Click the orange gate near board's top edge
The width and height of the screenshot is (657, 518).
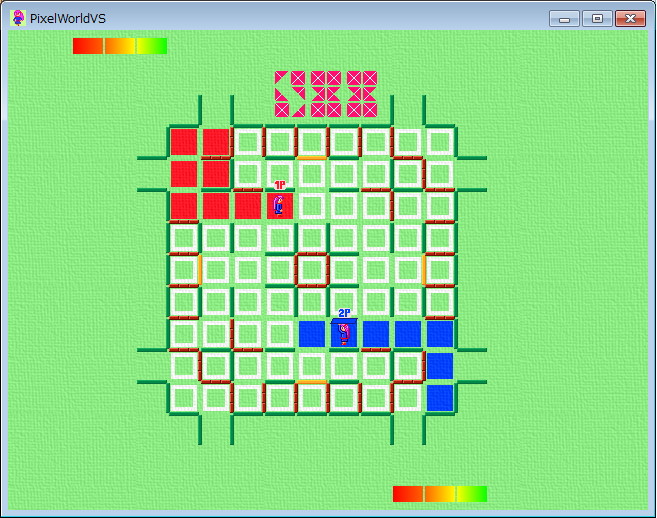point(312,158)
